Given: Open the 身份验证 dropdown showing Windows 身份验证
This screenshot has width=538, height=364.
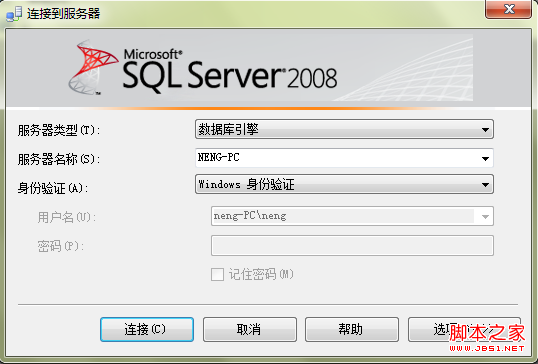Looking at the screenshot, I should (x=344, y=184).
